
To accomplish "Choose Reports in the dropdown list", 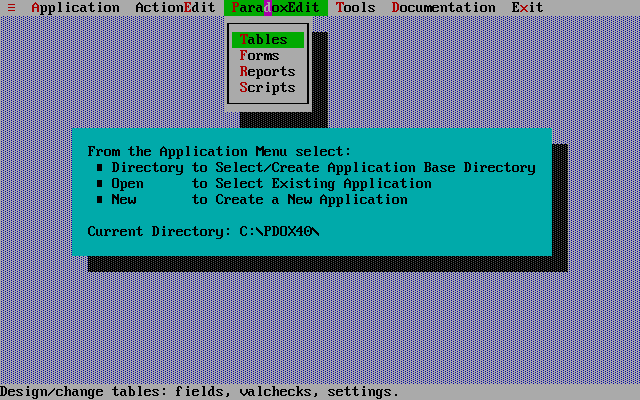I will tap(268, 71).
